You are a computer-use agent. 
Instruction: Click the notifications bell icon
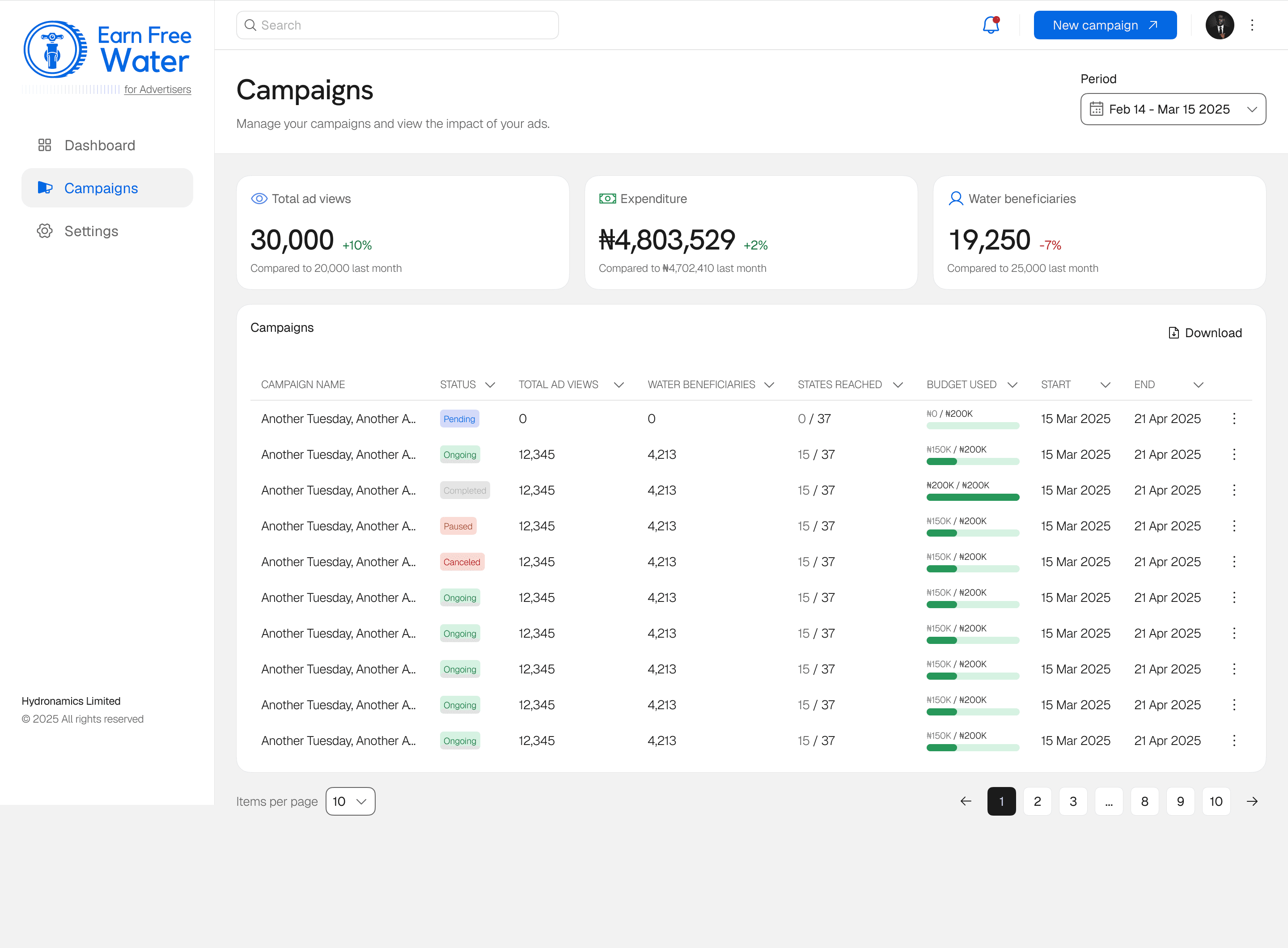991,25
